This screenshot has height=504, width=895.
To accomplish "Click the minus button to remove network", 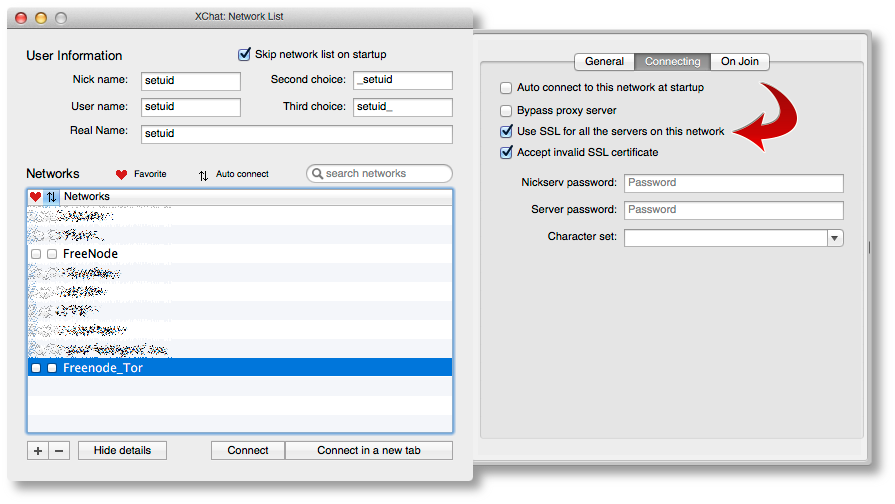I will (x=59, y=450).
